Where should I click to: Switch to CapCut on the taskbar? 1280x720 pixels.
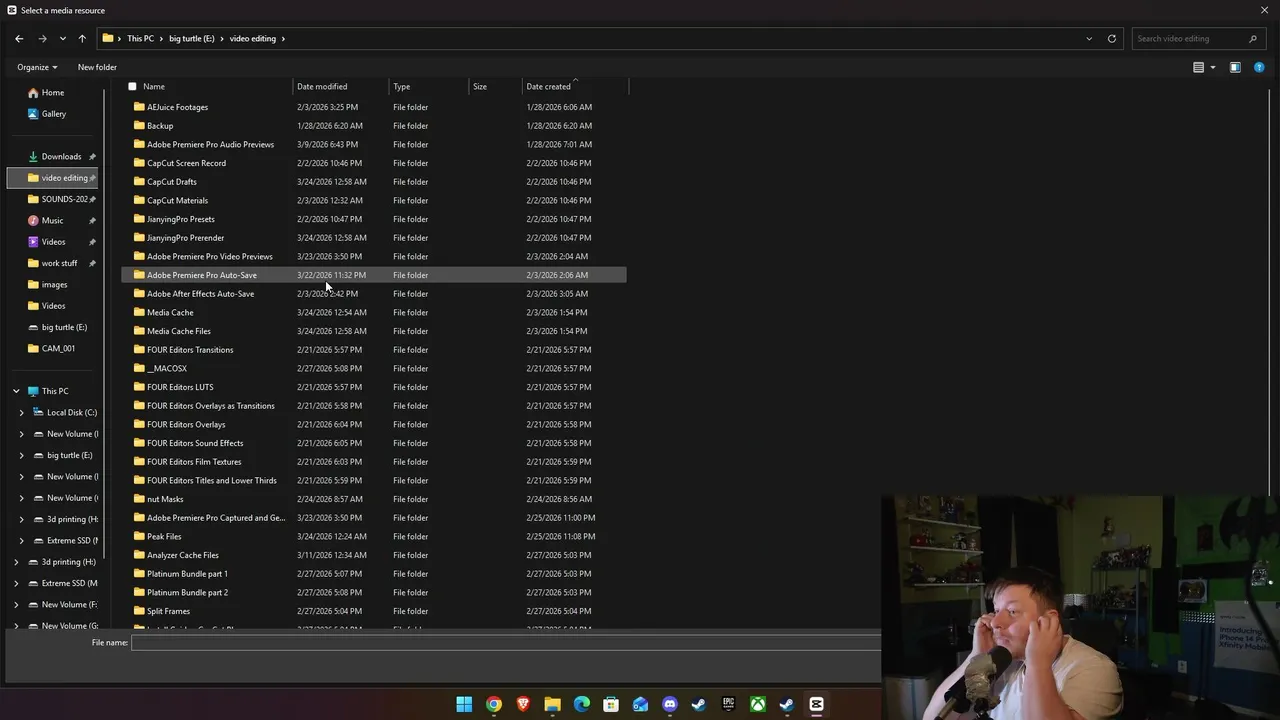pyautogui.click(x=816, y=704)
